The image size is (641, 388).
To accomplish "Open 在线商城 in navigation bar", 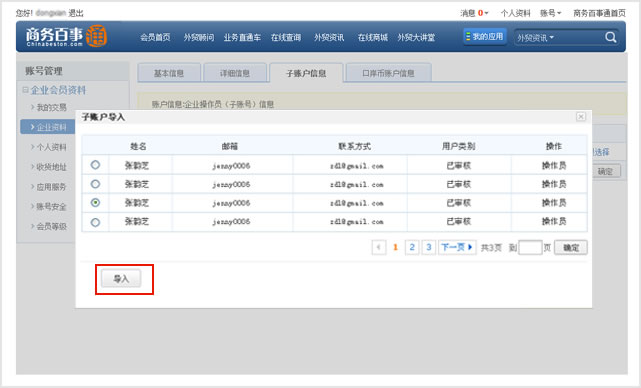I will (372, 37).
